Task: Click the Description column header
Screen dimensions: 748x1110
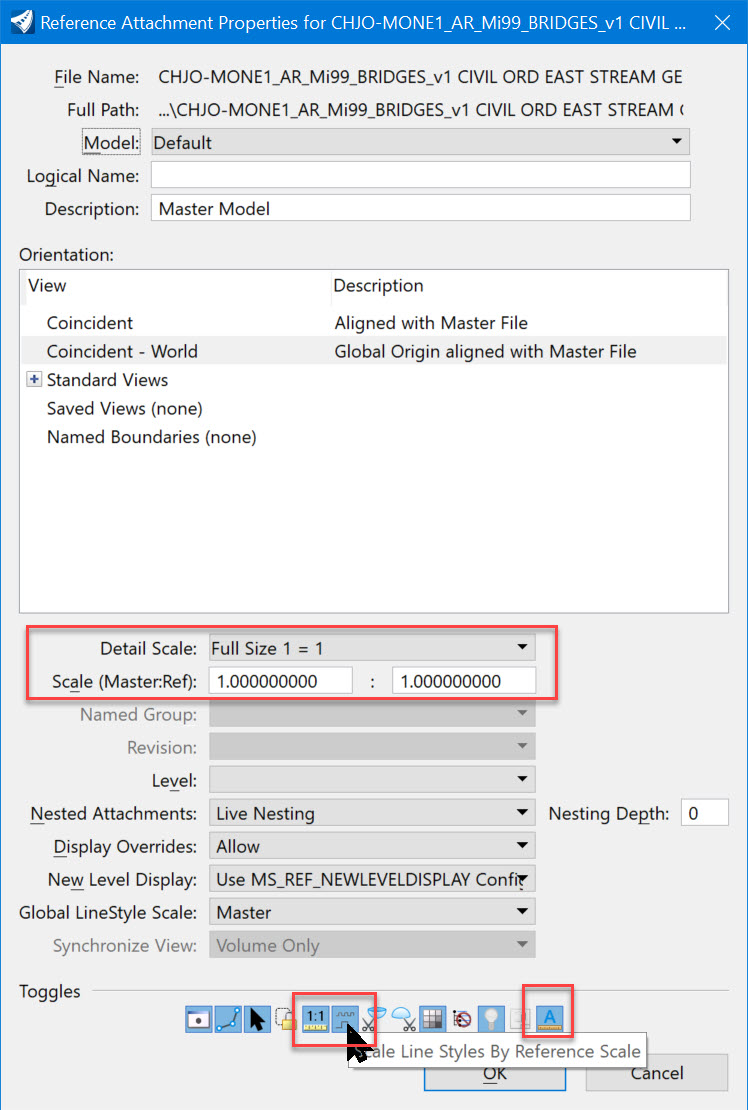Action: (379, 285)
